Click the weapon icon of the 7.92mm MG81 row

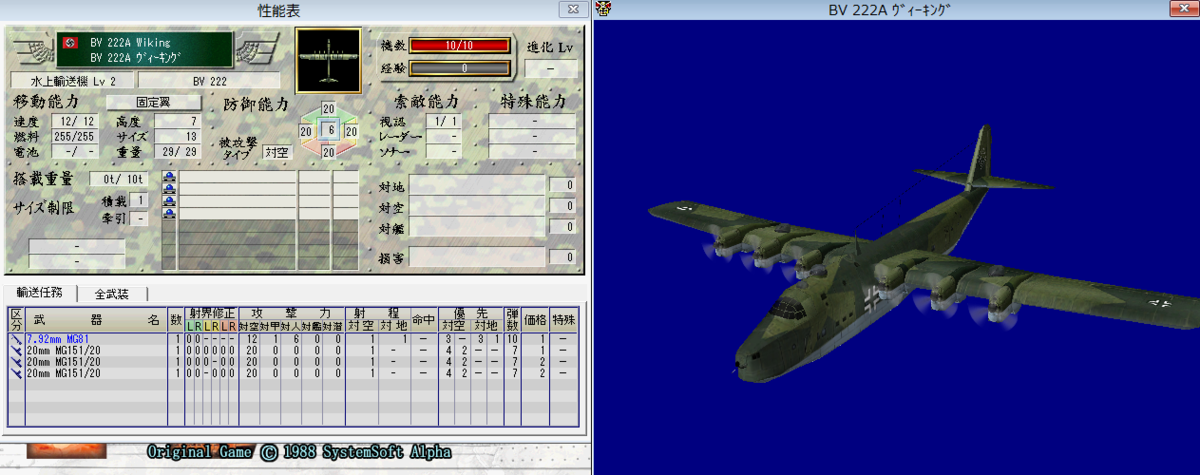(x=15, y=340)
